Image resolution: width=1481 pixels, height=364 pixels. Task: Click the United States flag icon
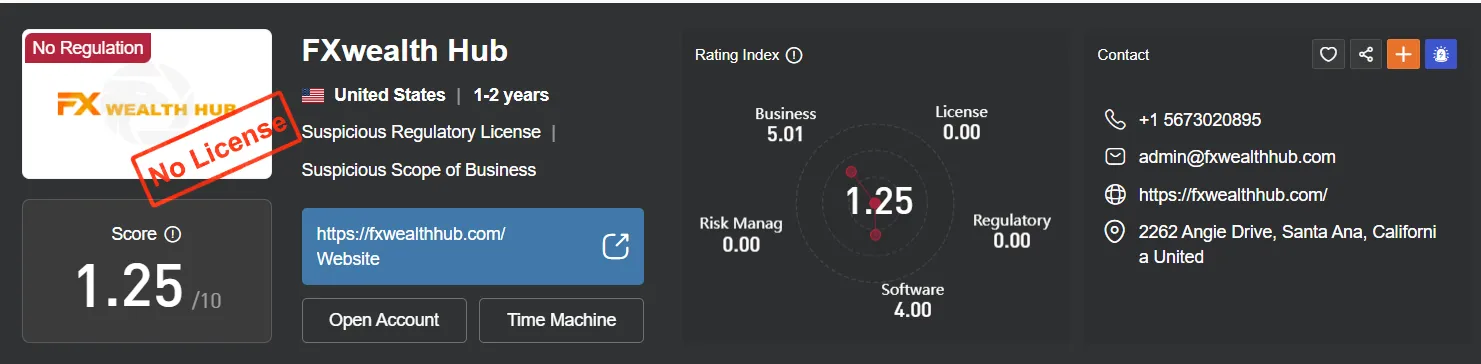click(313, 96)
